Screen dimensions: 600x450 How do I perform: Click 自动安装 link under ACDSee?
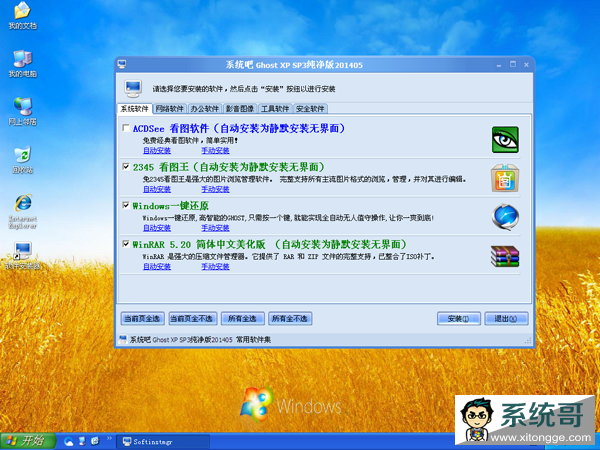(x=157, y=150)
